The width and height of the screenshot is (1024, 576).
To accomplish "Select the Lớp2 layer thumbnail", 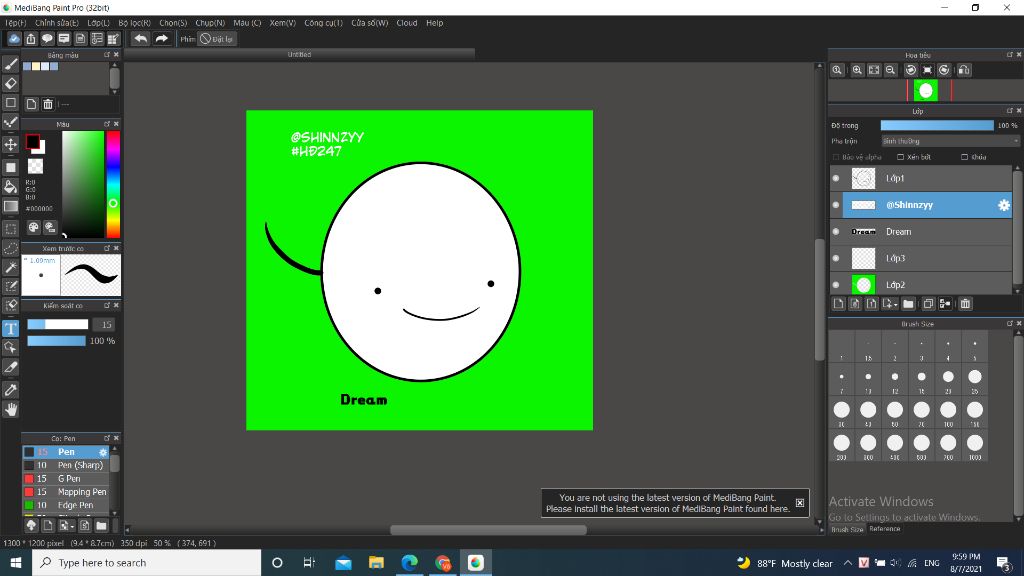I will (863, 285).
